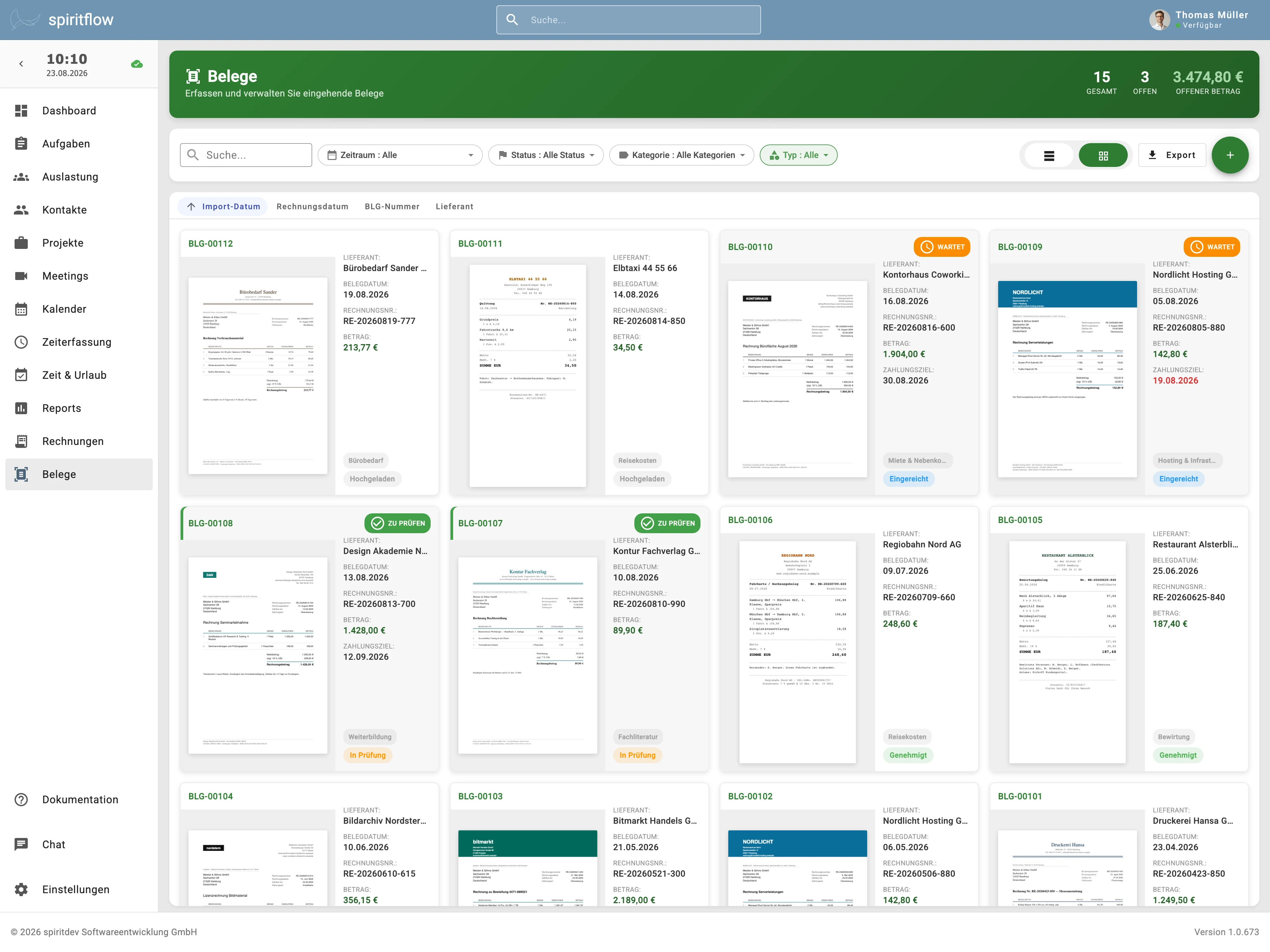Sort by Lieferant
The image size is (1270, 952).
[454, 207]
